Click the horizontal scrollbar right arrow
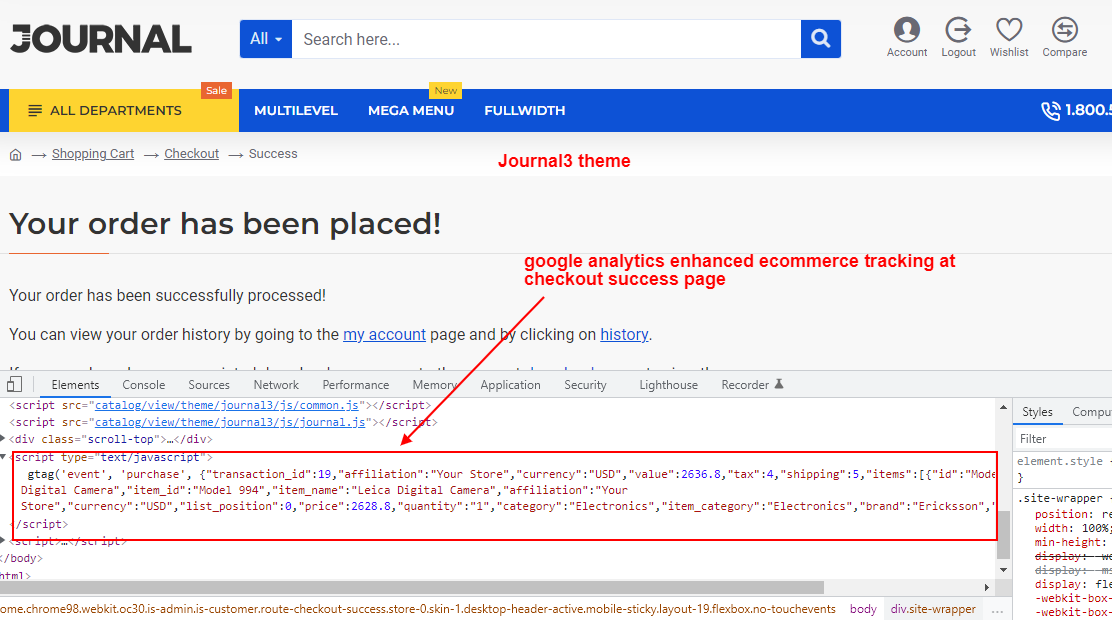 pyautogui.click(x=986, y=587)
